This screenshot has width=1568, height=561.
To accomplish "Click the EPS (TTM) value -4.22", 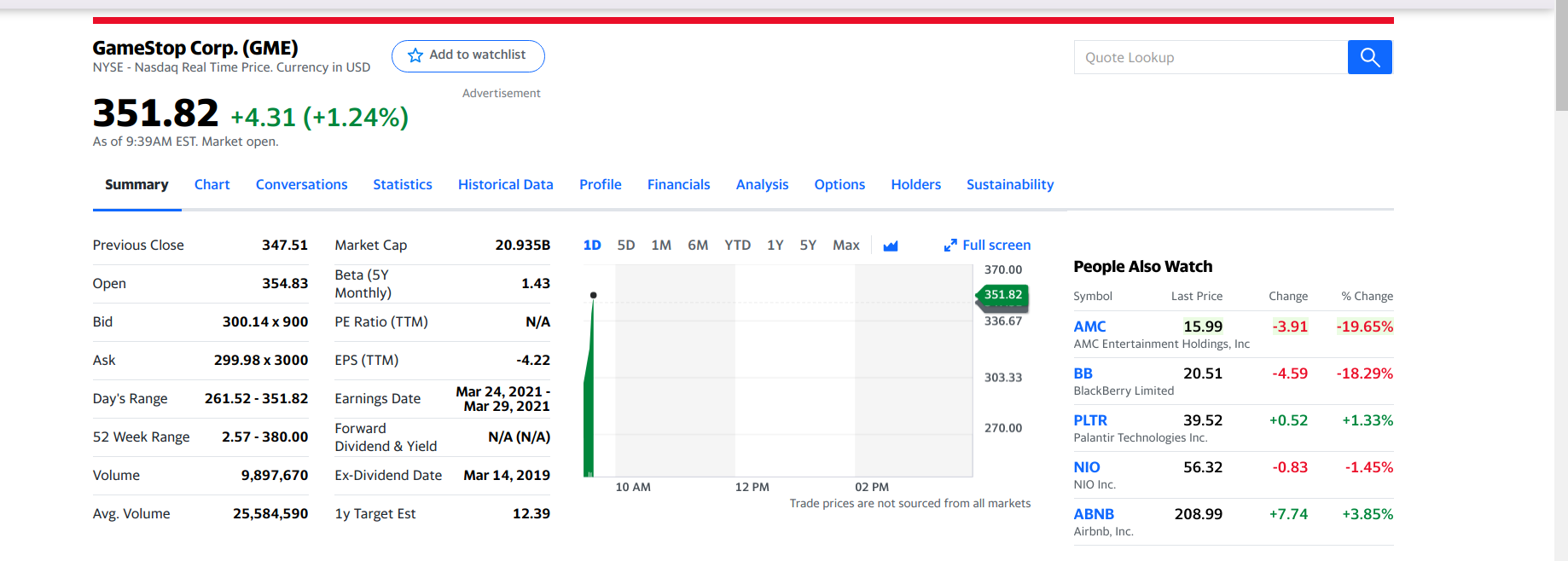I will point(533,361).
